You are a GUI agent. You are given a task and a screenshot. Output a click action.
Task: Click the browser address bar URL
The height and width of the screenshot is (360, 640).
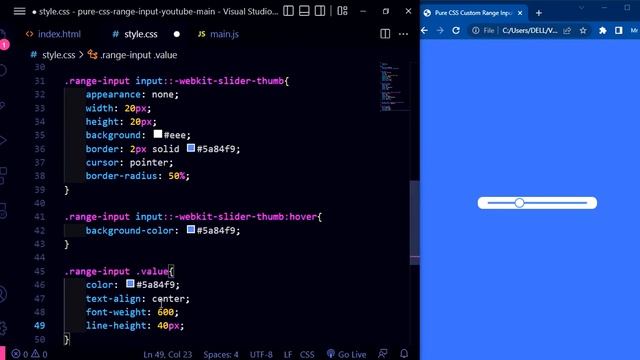coord(530,31)
